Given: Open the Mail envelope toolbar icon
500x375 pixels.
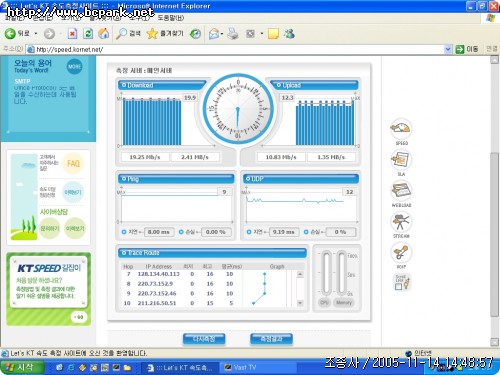Looking at the screenshot, I should coord(214,34).
